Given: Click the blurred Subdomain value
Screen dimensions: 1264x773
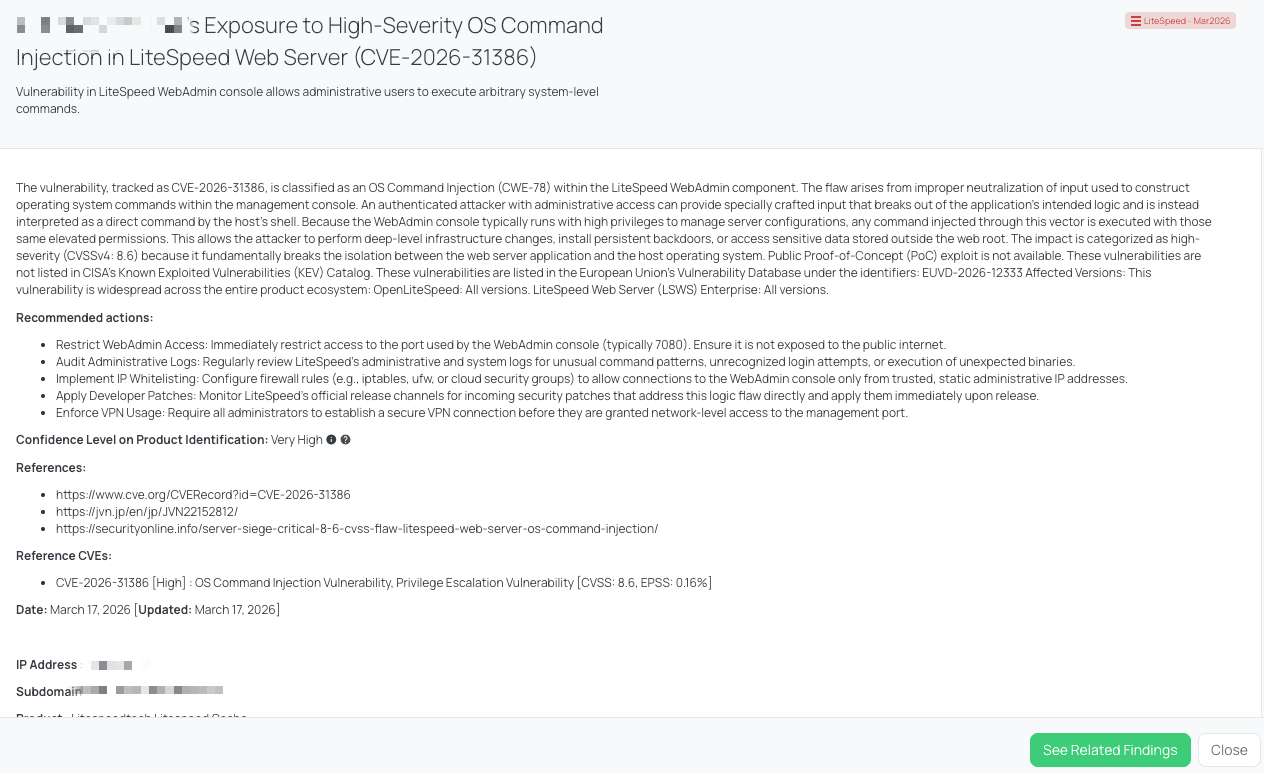Looking at the screenshot, I should pos(152,691).
